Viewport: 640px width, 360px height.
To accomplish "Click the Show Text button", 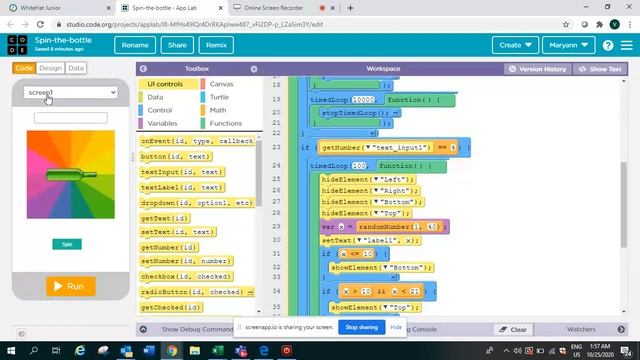I will [600, 69].
